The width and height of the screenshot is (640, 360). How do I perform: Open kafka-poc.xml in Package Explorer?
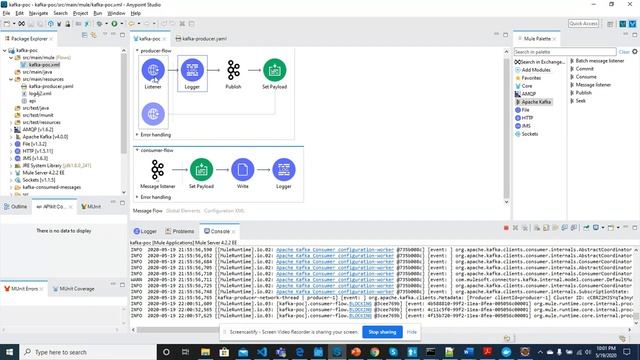40,64
